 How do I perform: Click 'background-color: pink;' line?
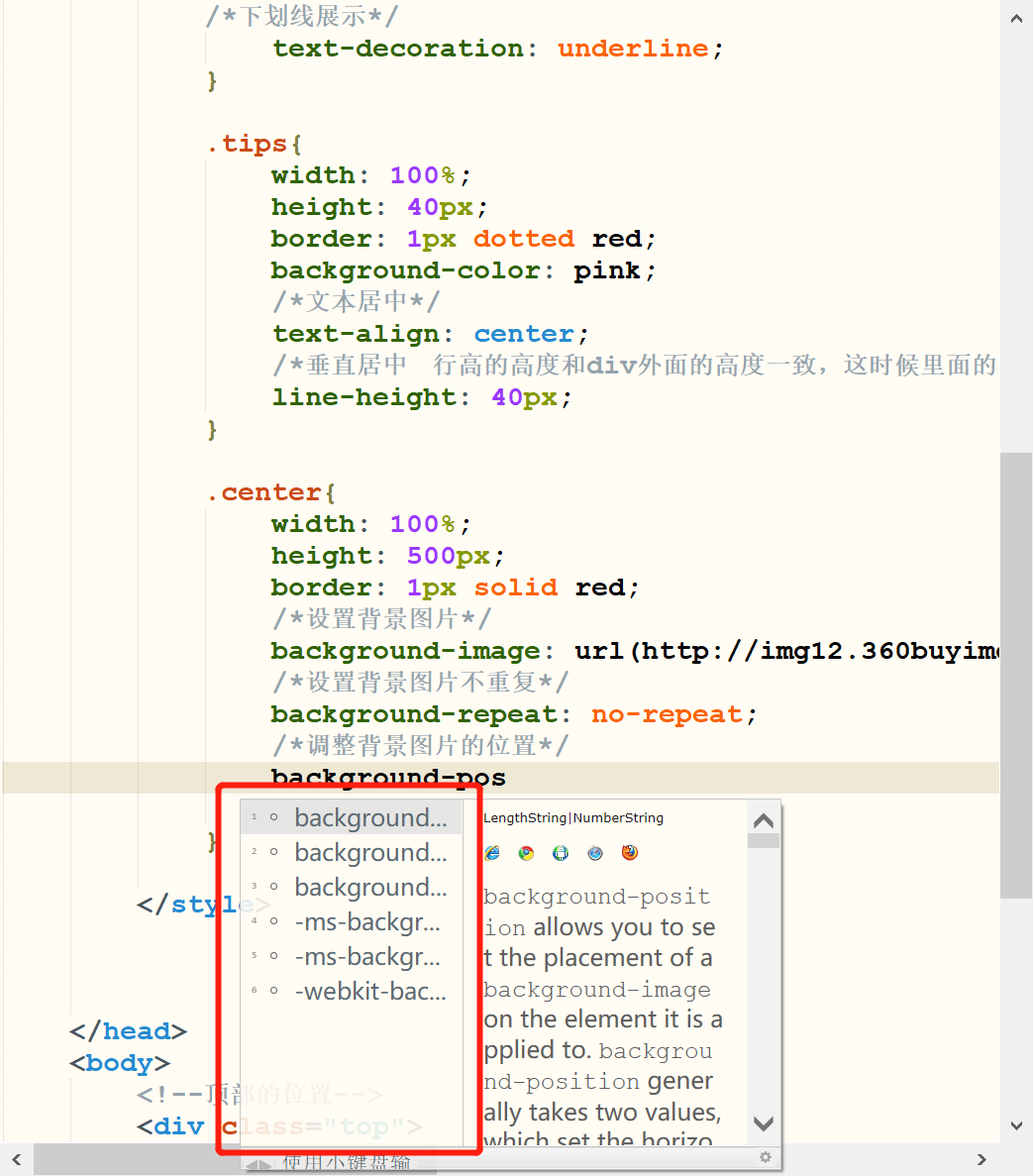click(464, 270)
